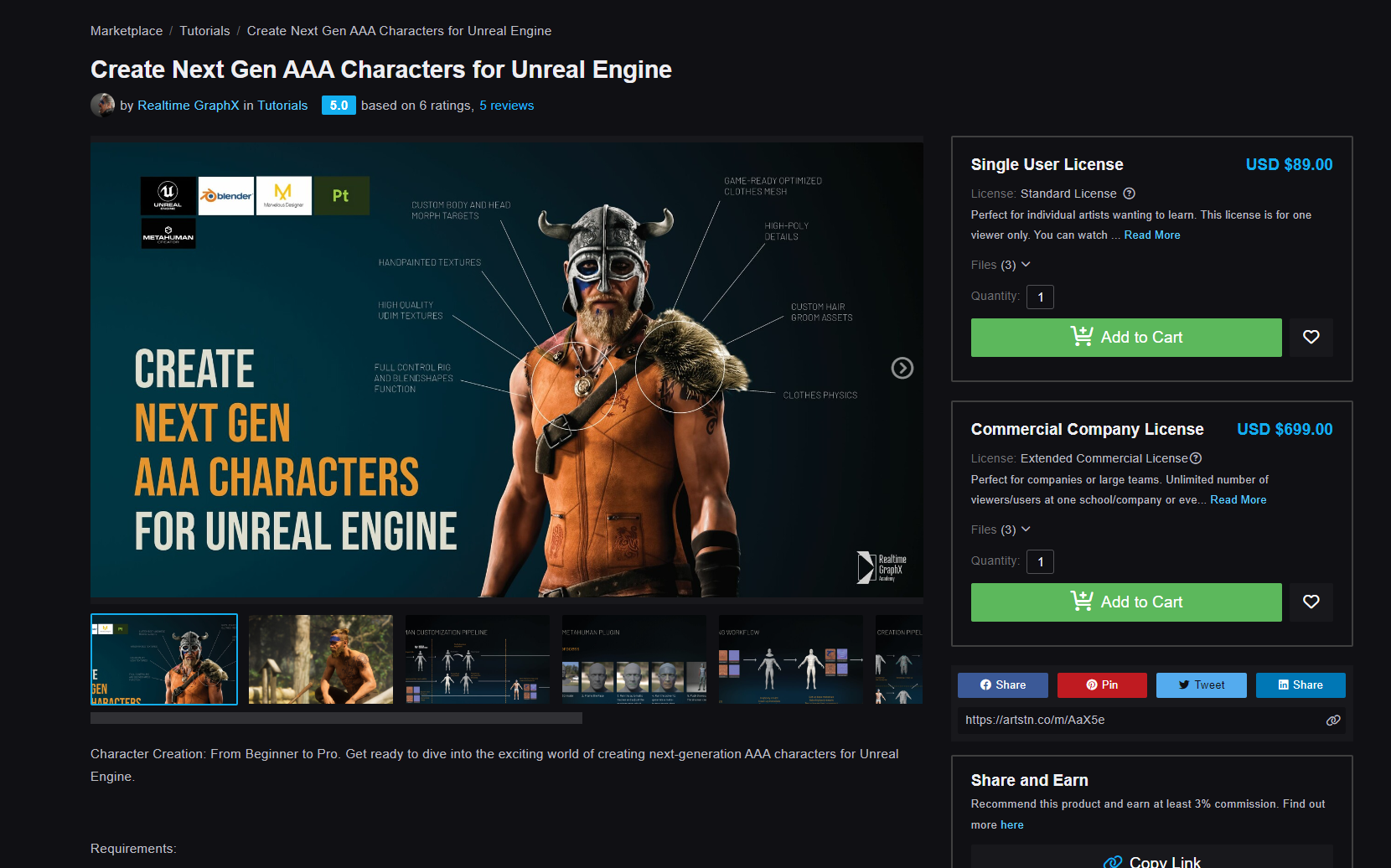The width and height of the screenshot is (1391, 868).
Task: Pin the product on Pinterest
Action: [1102, 685]
